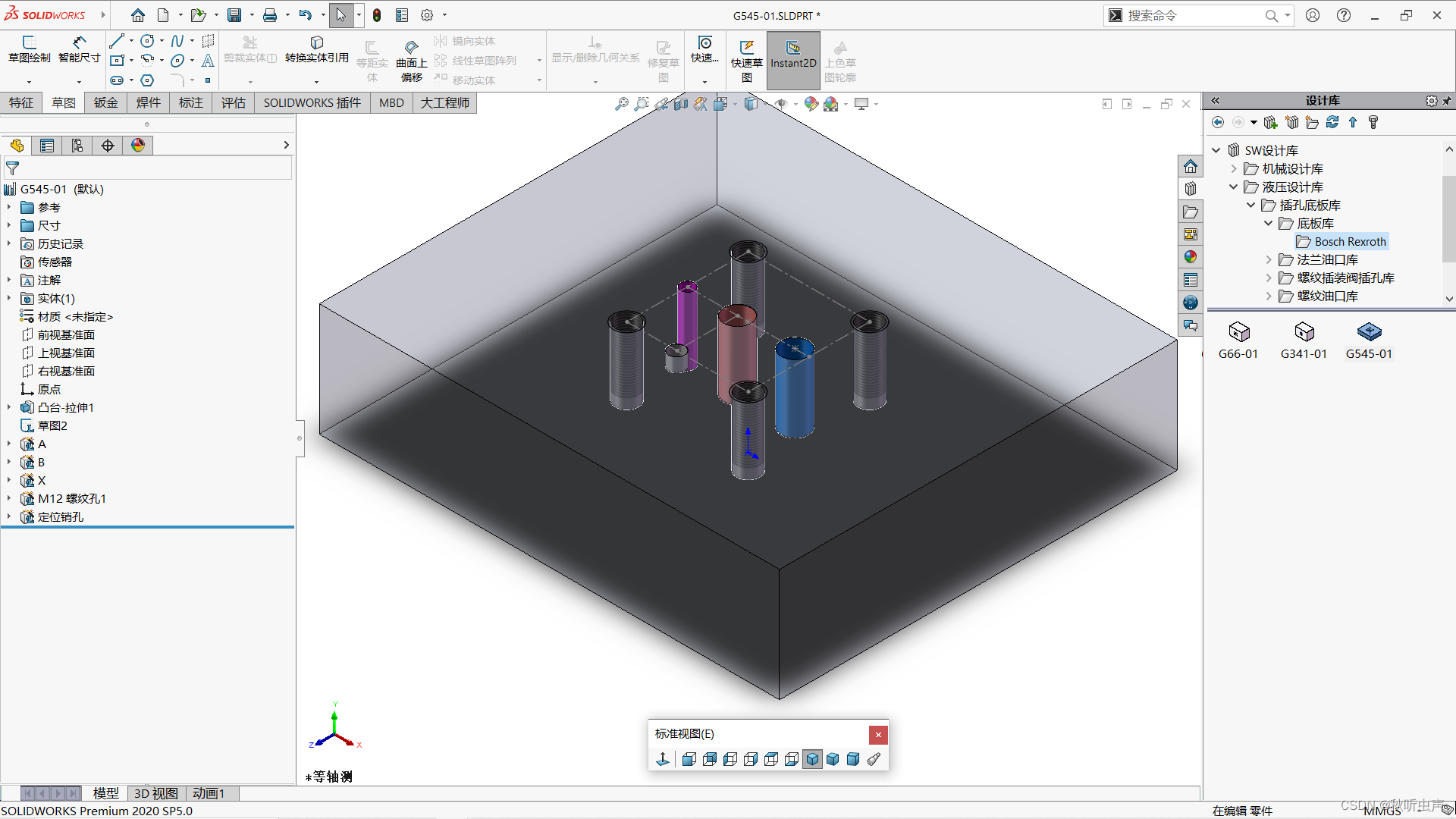This screenshot has width=1456, height=819.
Task: Open PropertyManager tab icon
Action: tap(47, 146)
